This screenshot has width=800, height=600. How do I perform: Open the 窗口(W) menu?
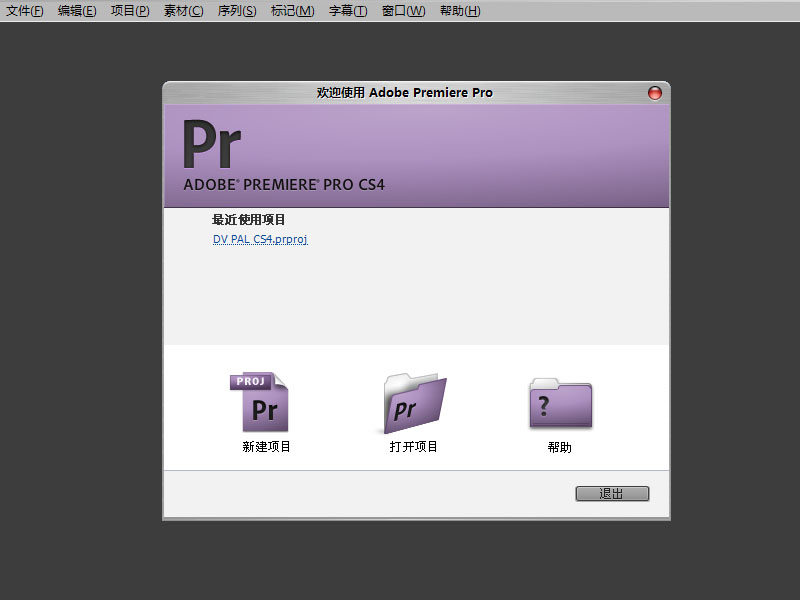[x=404, y=11]
